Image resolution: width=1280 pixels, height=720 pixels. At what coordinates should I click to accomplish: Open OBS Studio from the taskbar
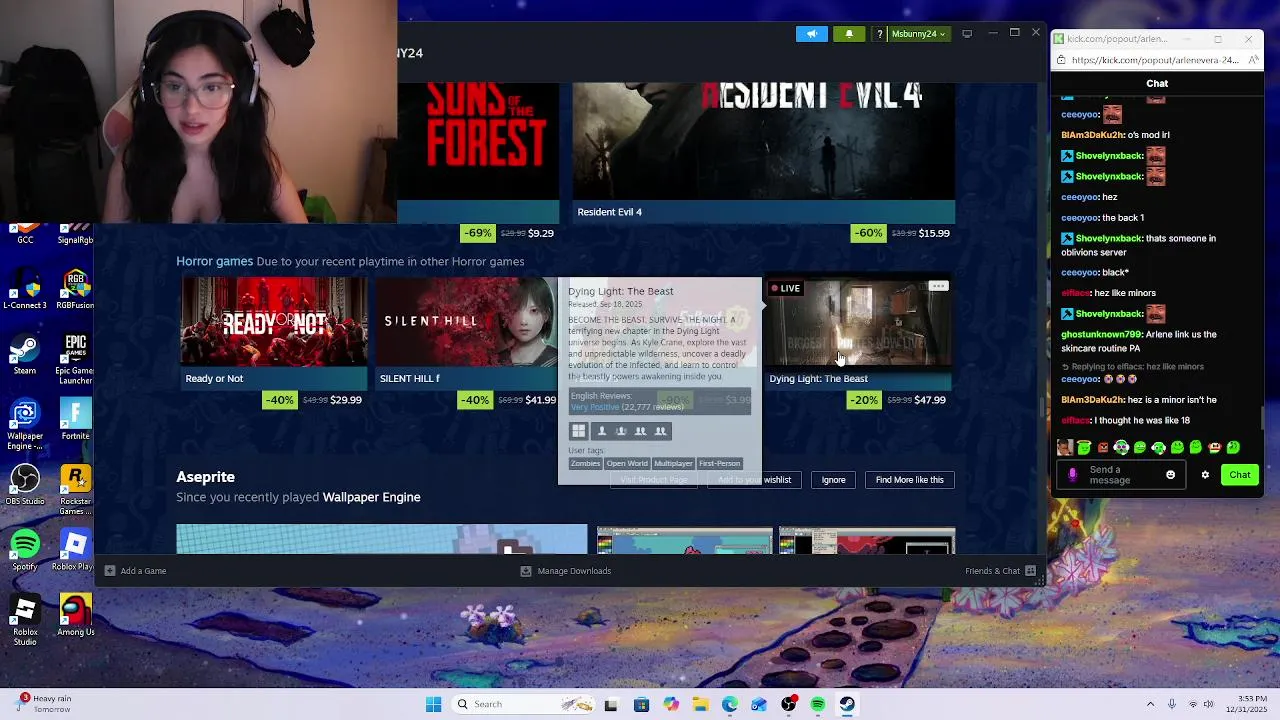789,704
